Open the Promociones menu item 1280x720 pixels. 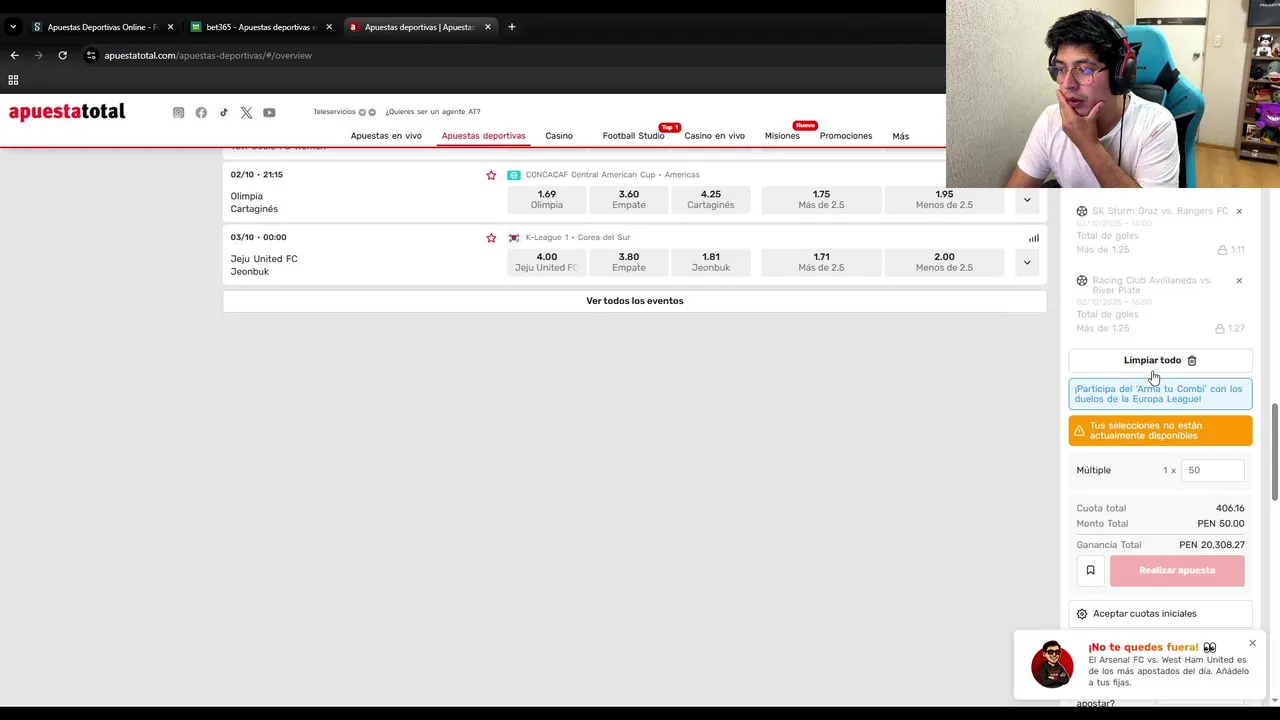[x=846, y=136]
